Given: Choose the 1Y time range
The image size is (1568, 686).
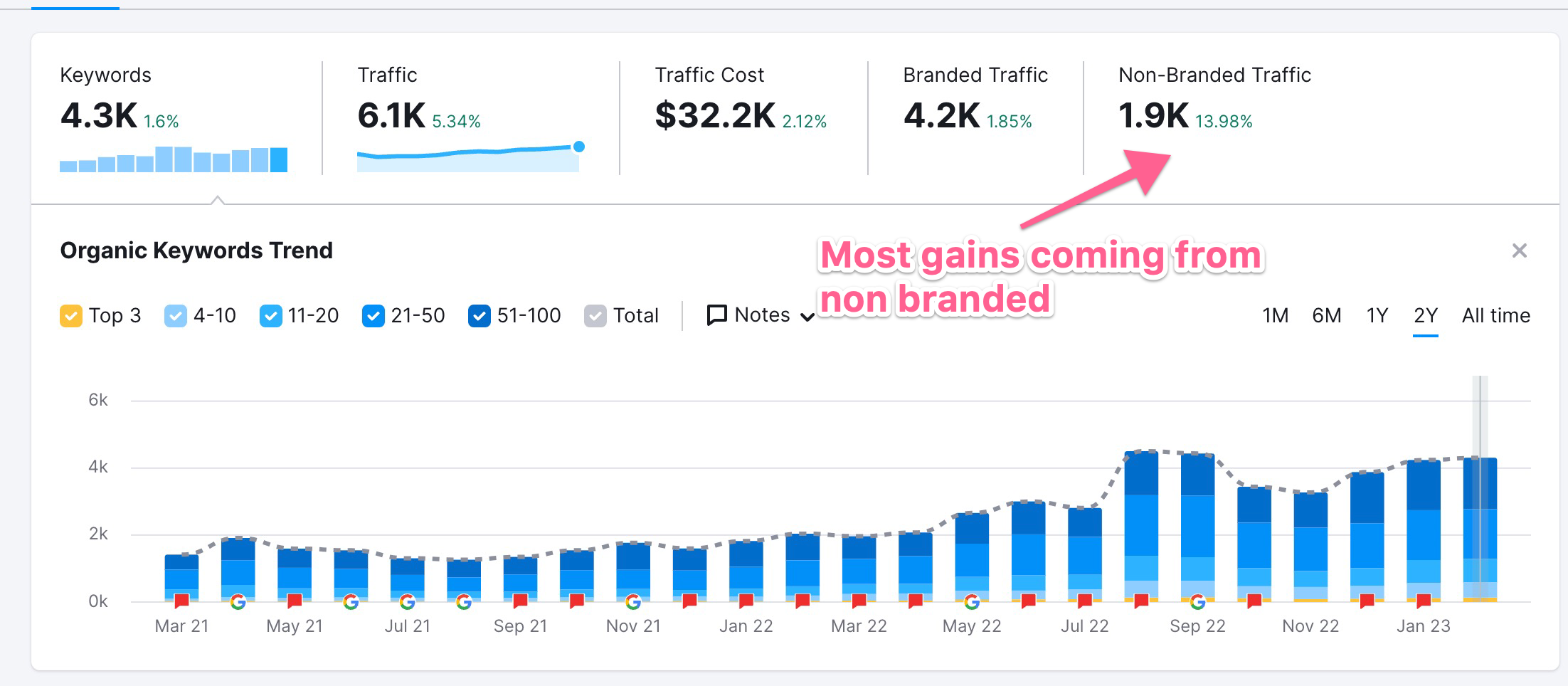Looking at the screenshot, I should tap(1377, 315).
